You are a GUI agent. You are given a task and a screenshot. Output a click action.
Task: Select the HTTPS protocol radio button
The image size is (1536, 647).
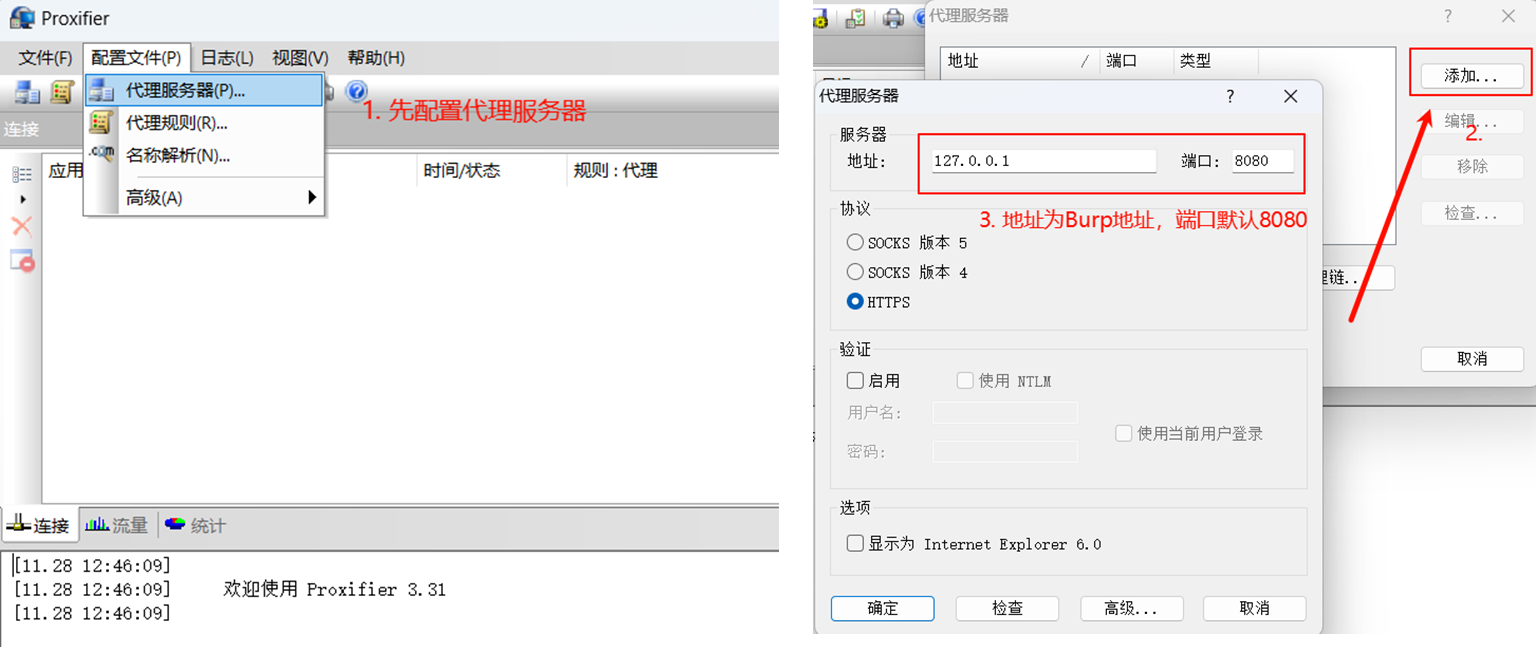point(855,301)
